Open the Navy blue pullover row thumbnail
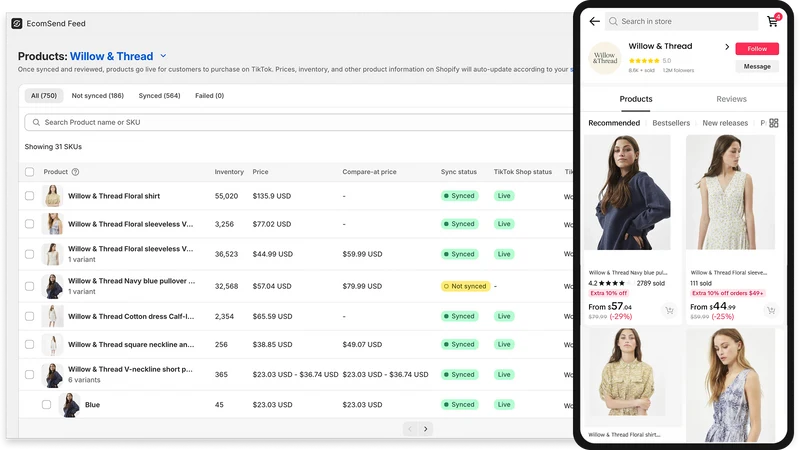The width and height of the screenshot is (800, 450). pyautogui.click(x=53, y=286)
